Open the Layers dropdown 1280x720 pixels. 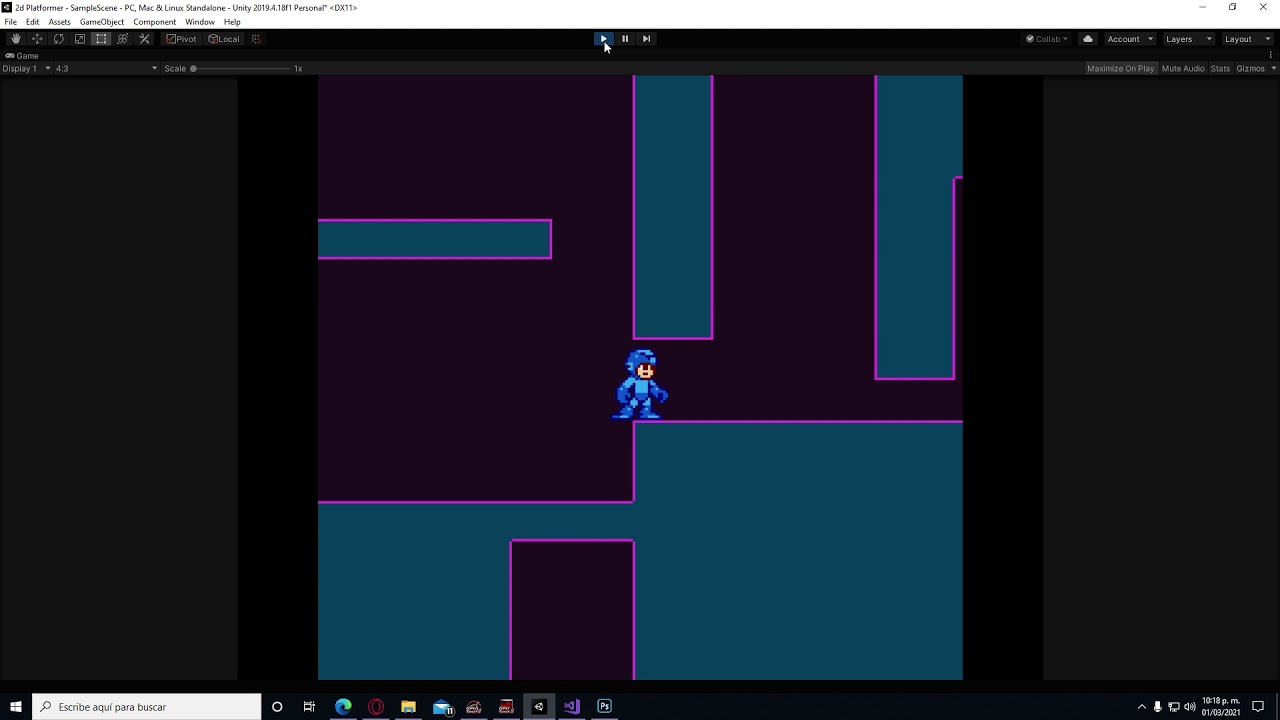pos(1188,39)
